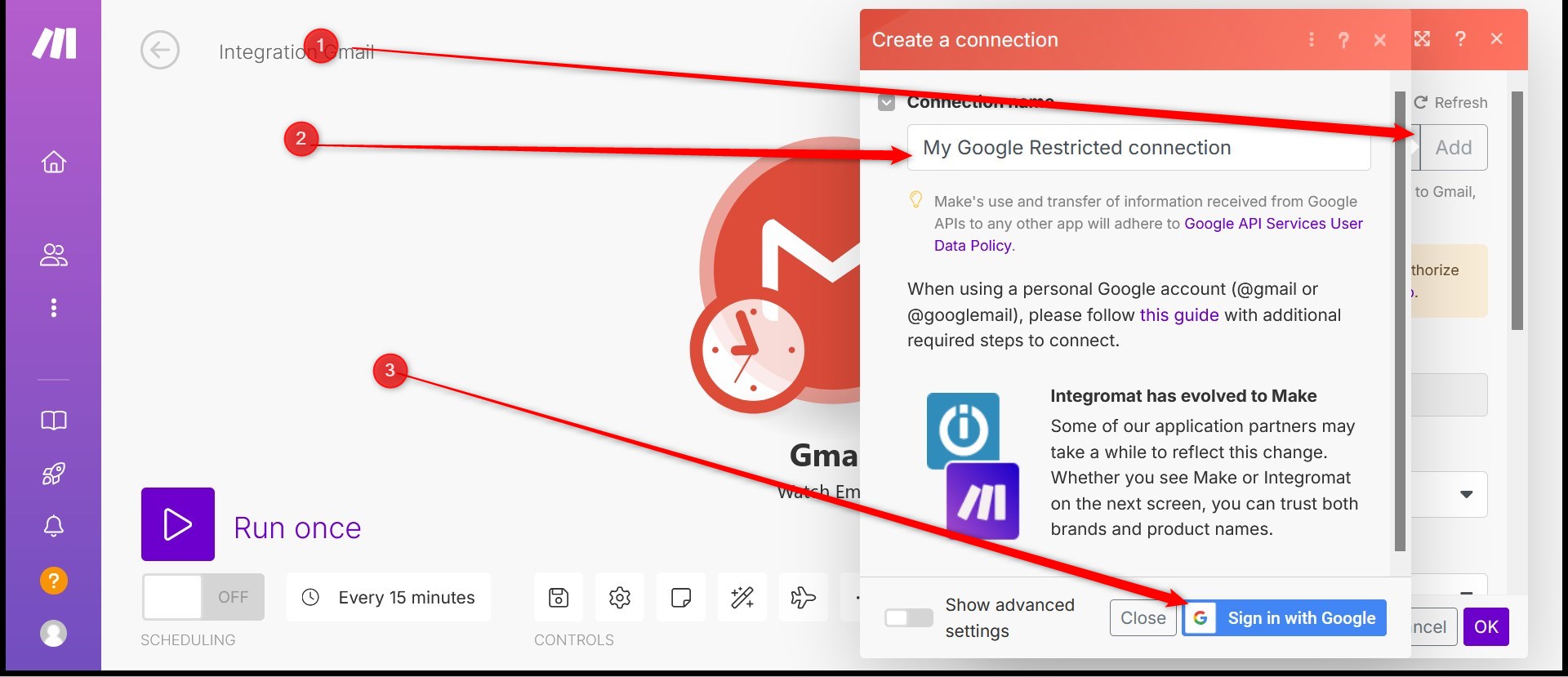This screenshot has width=1568, height=677.
Task: Click the Refresh button in the Gmail panel
Action: [x=1451, y=103]
